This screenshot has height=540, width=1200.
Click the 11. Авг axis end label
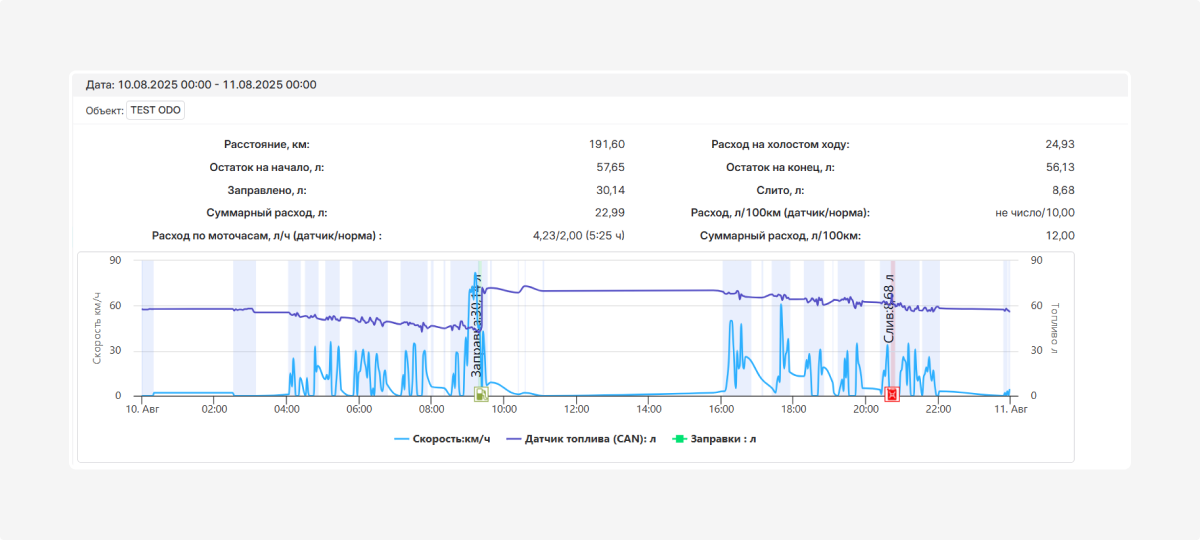pos(1009,410)
